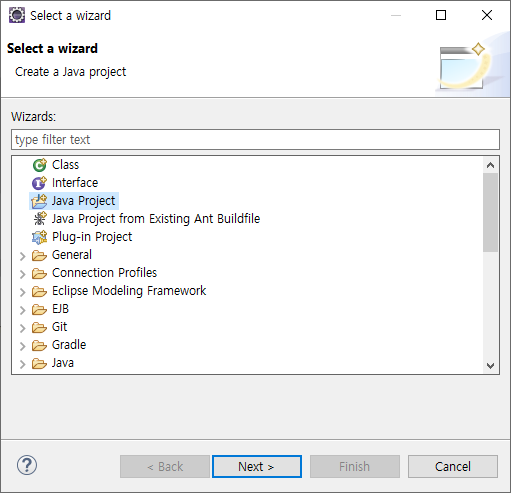Click the Class wizard icon
Screen dimensions: 511x493
(40, 165)
